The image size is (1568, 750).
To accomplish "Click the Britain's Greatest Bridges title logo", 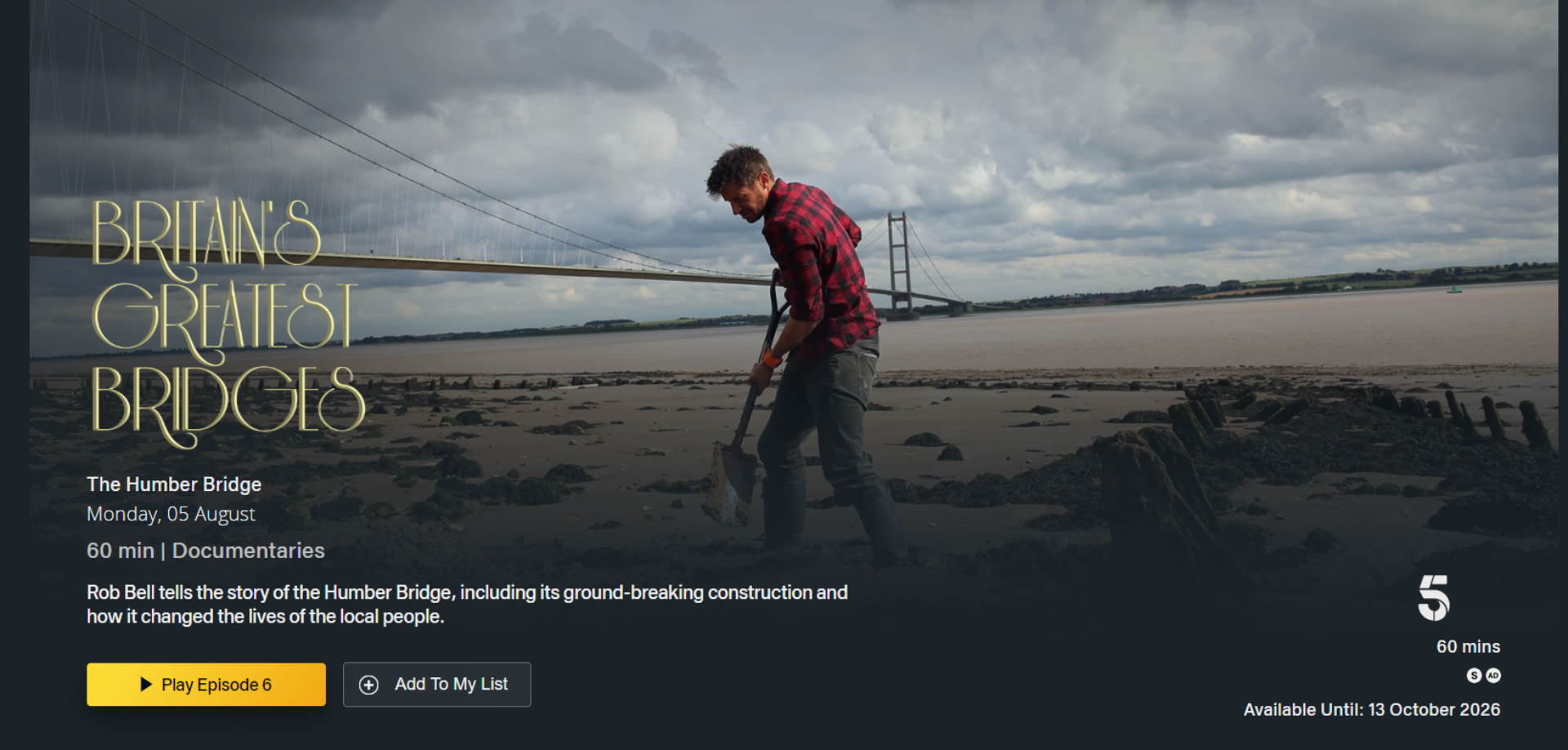I will [227, 323].
